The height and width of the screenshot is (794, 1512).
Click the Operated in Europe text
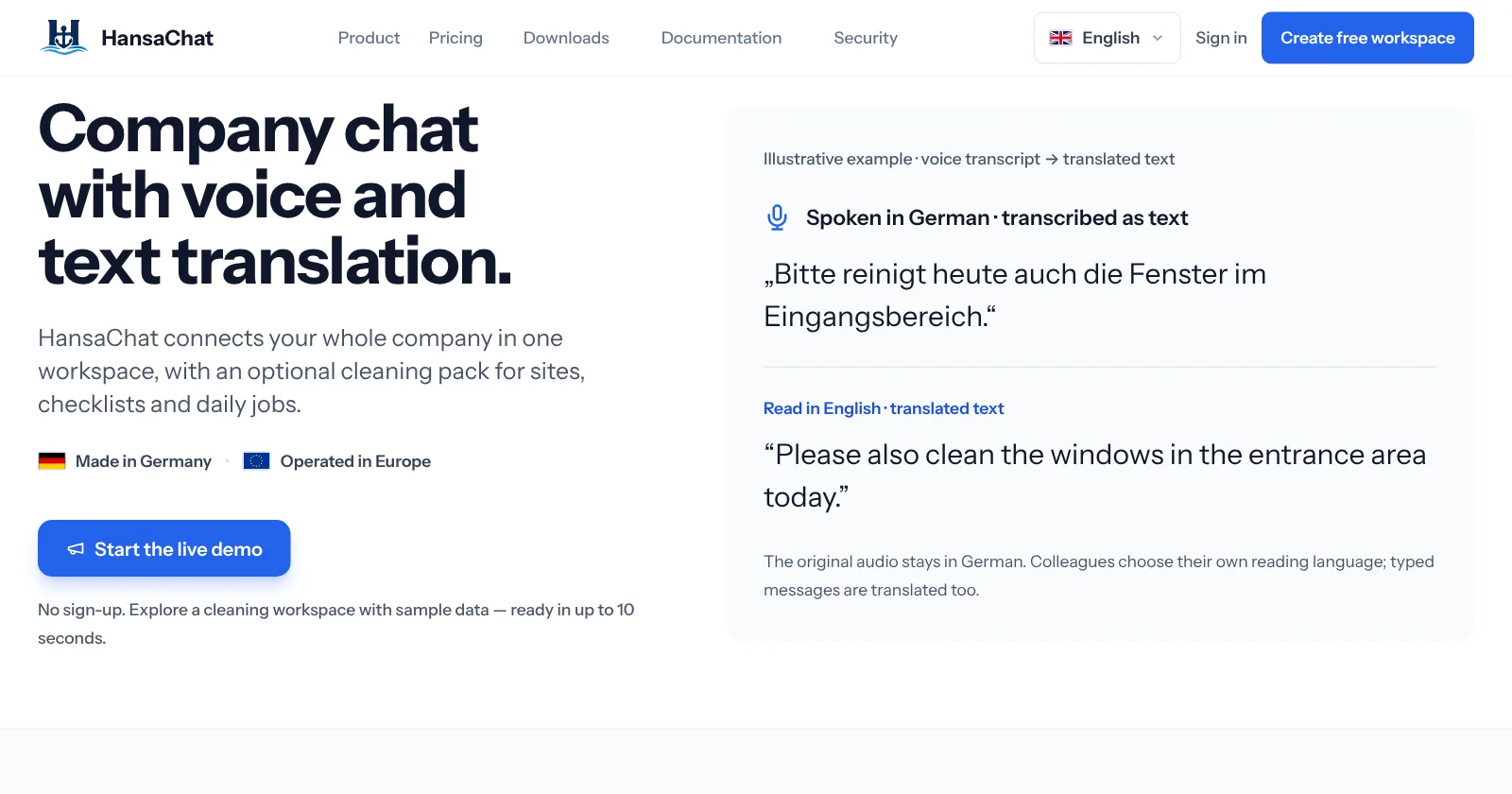click(355, 461)
